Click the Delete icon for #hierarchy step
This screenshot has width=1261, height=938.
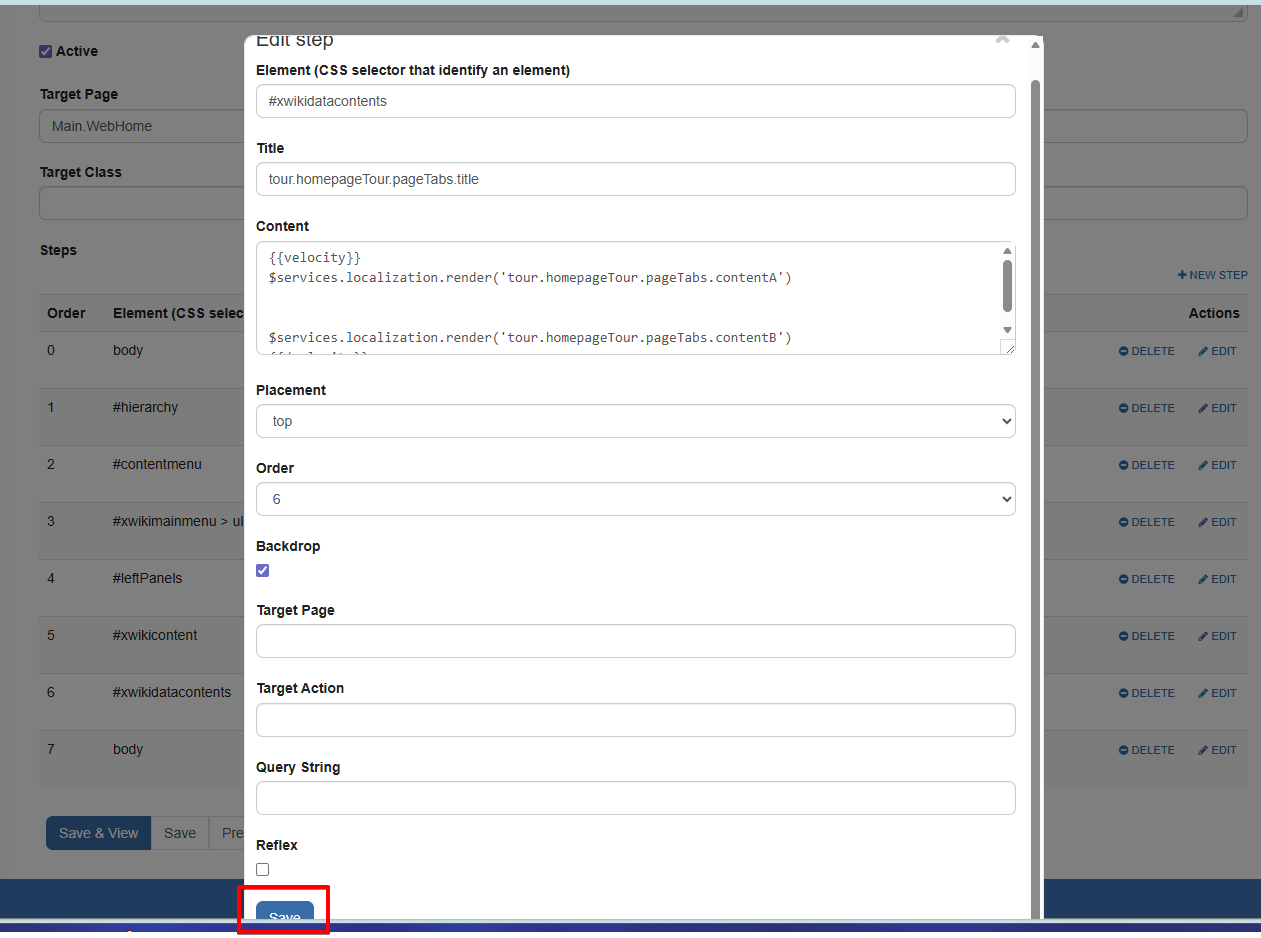(x=1124, y=408)
